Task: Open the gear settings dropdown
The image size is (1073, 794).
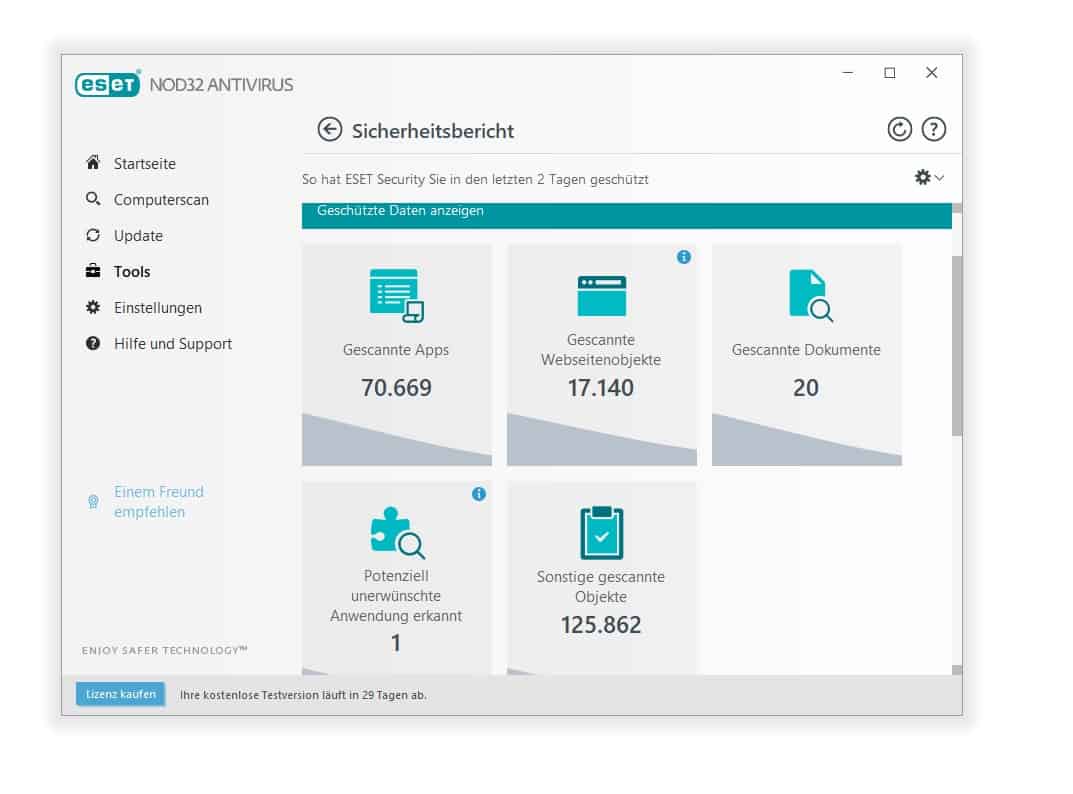Action: (929, 177)
